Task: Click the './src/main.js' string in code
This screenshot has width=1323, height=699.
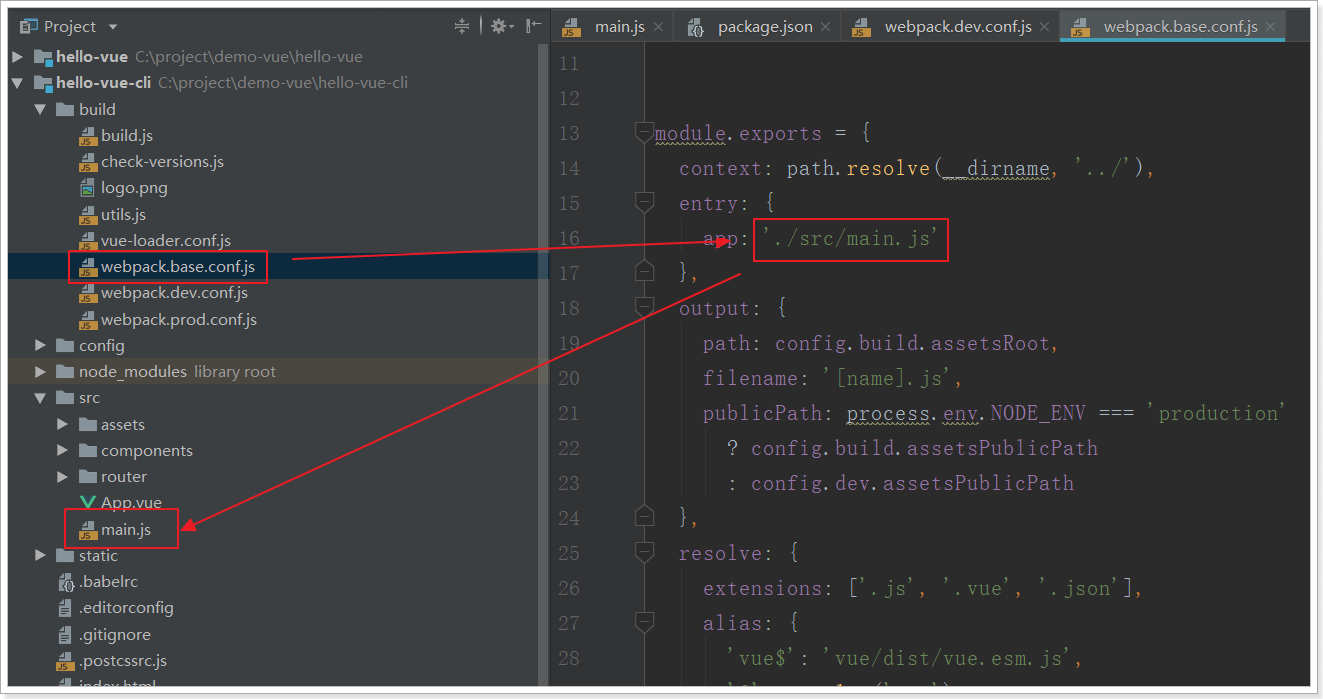Action: (849, 238)
